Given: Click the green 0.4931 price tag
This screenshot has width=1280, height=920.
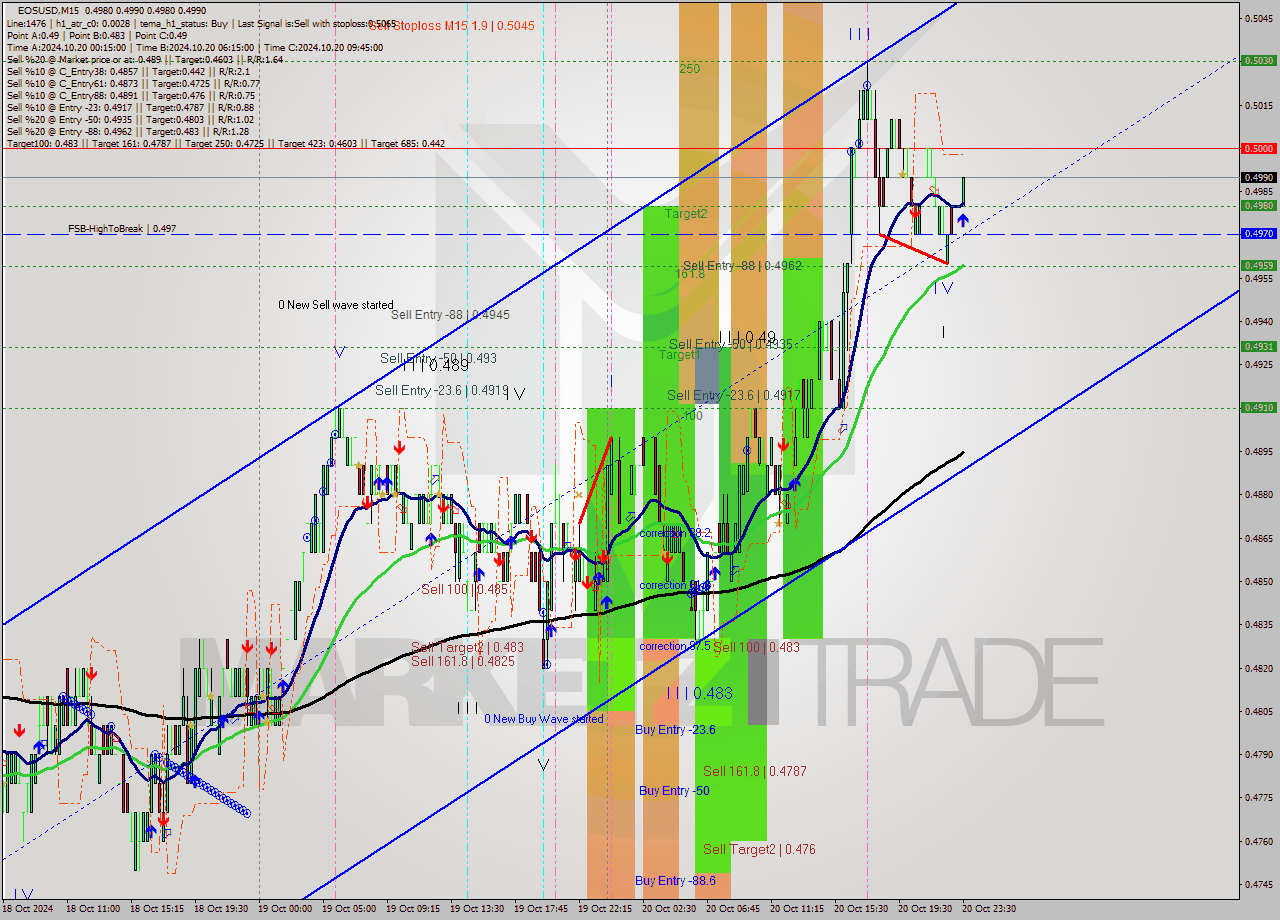Looking at the screenshot, I should pos(1258,346).
